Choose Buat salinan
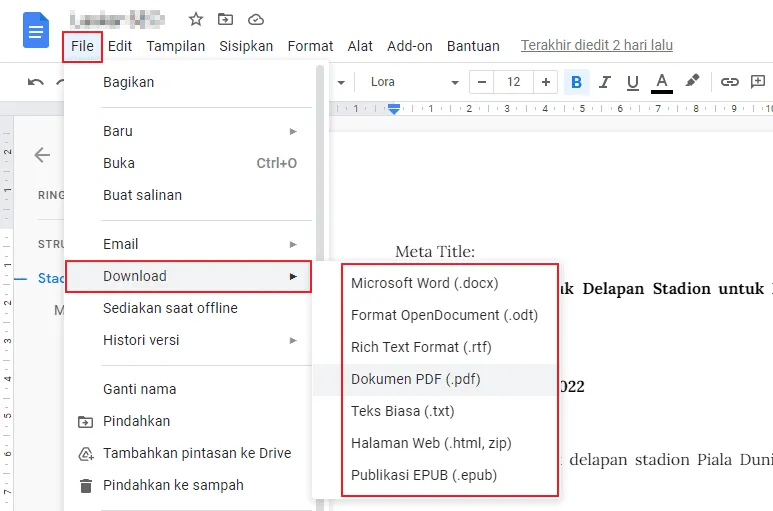The height and width of the screenshot is (511, 773). (x=189, y=195)
